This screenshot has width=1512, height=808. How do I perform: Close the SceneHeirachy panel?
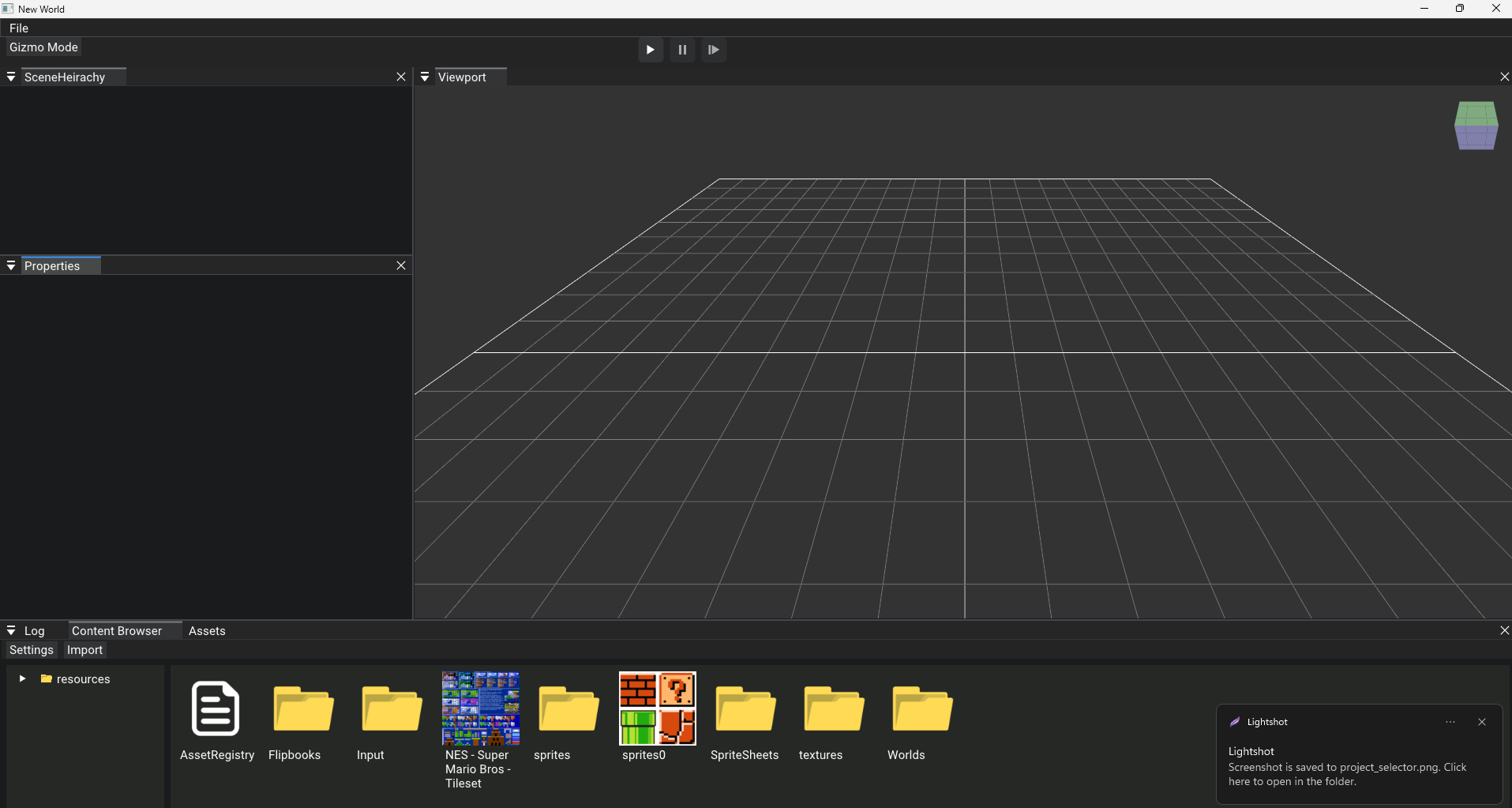(401, 77)
